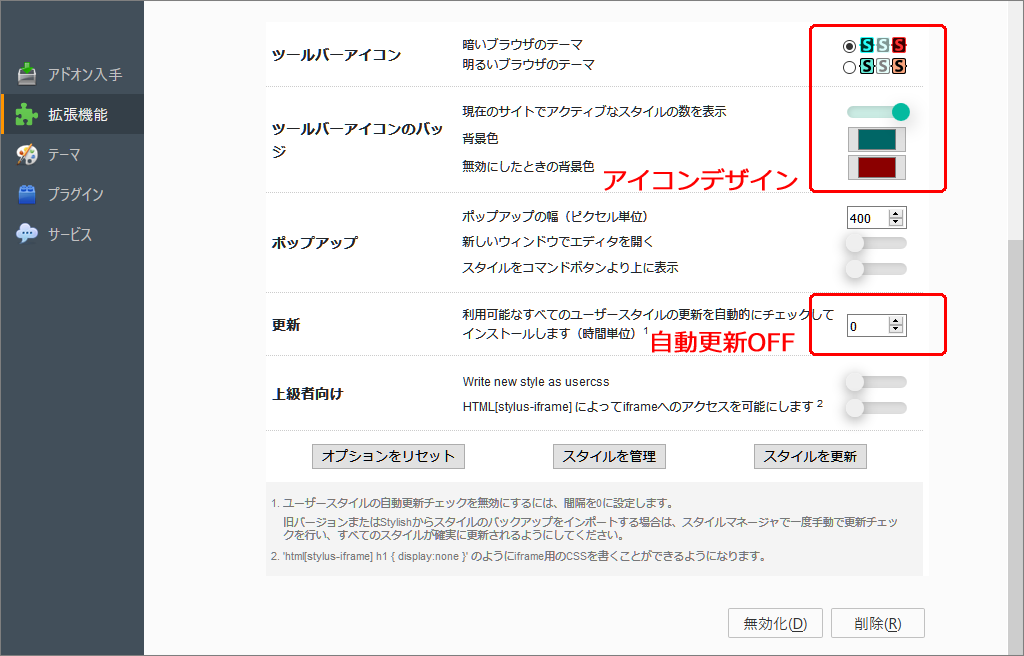Click the 明るいブラウザのテーマ label
This screenshot has width=1024, height=656.
click(x=528, y=65)
